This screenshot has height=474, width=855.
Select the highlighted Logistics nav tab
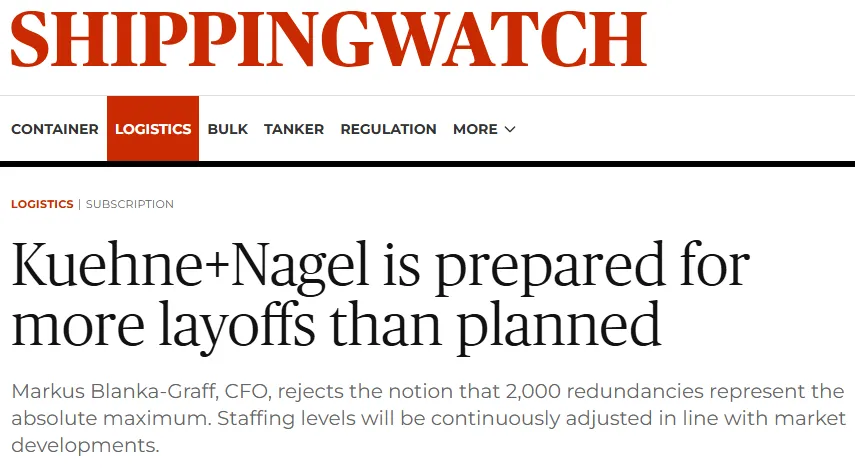(x=153, y=129)
